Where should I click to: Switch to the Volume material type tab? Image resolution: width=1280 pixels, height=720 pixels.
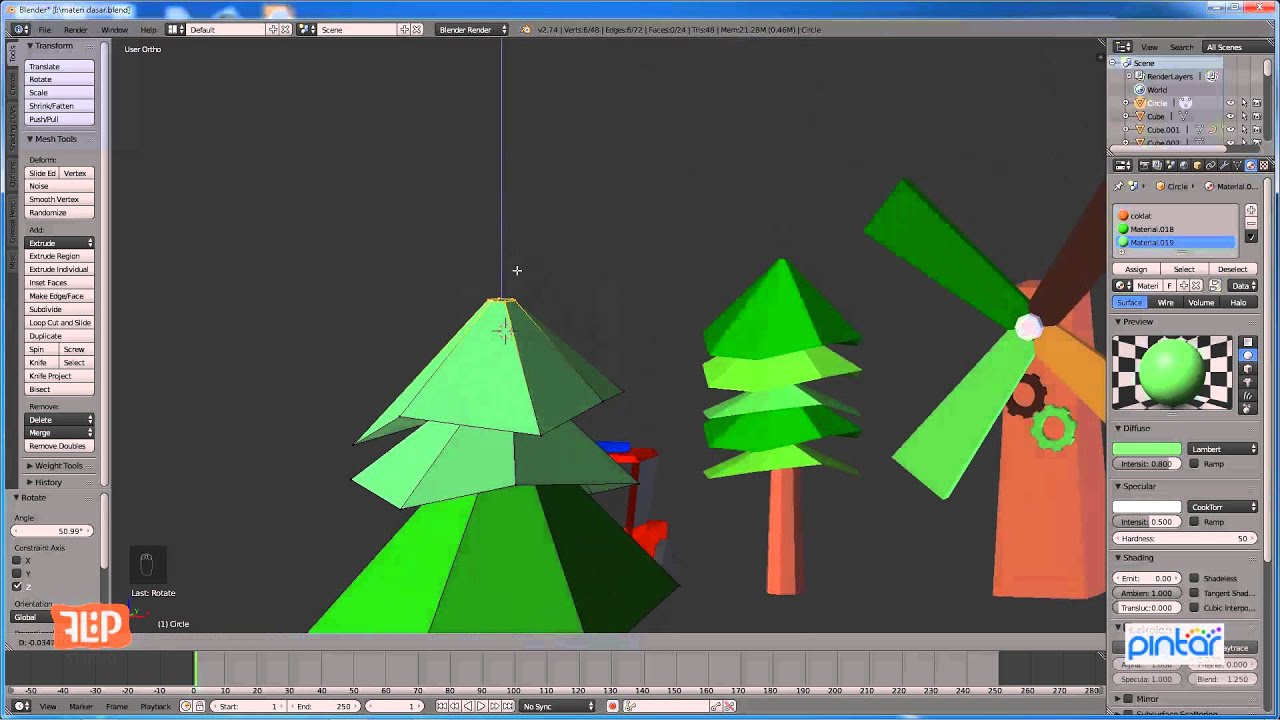(1201, 302)
